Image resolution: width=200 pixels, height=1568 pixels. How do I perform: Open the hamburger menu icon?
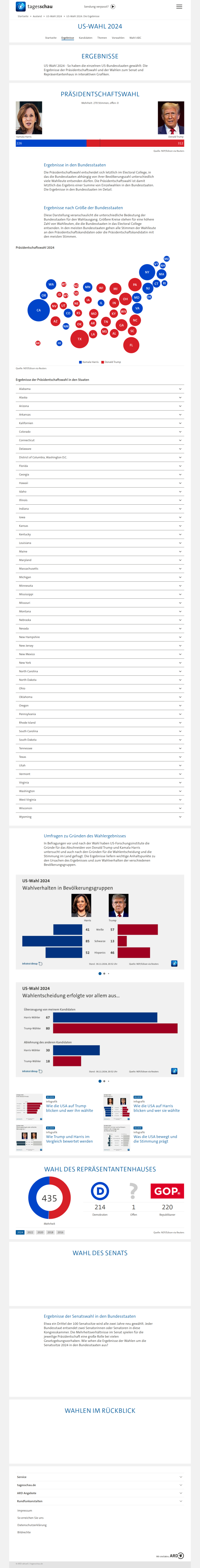[179, 7]
